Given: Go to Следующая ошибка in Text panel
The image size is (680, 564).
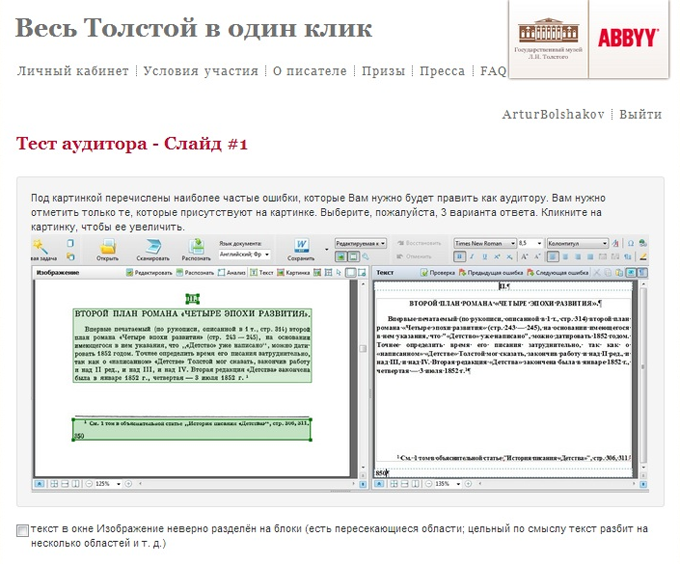Looking at the screenshot, I should [x=558, y=272].
